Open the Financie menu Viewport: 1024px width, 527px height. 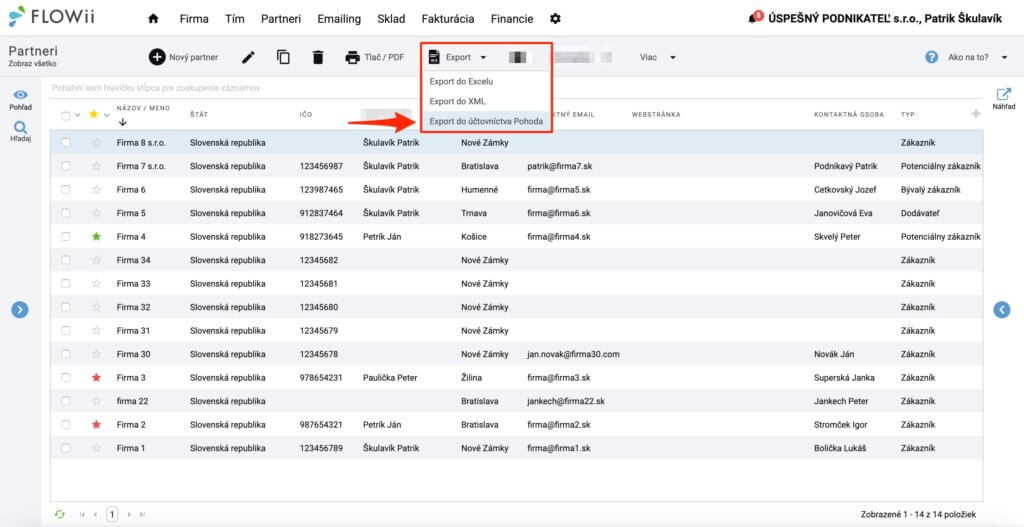(x=512, y=19)
